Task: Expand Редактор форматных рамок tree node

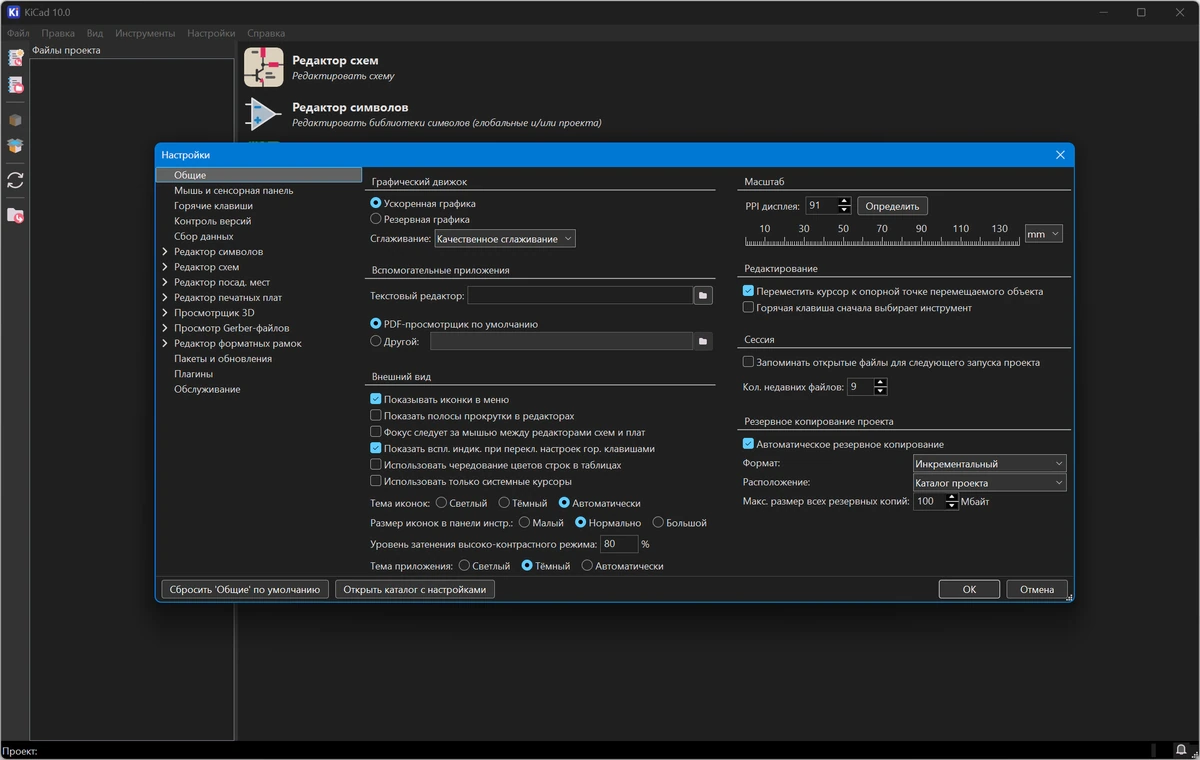Action: point(165,343)
